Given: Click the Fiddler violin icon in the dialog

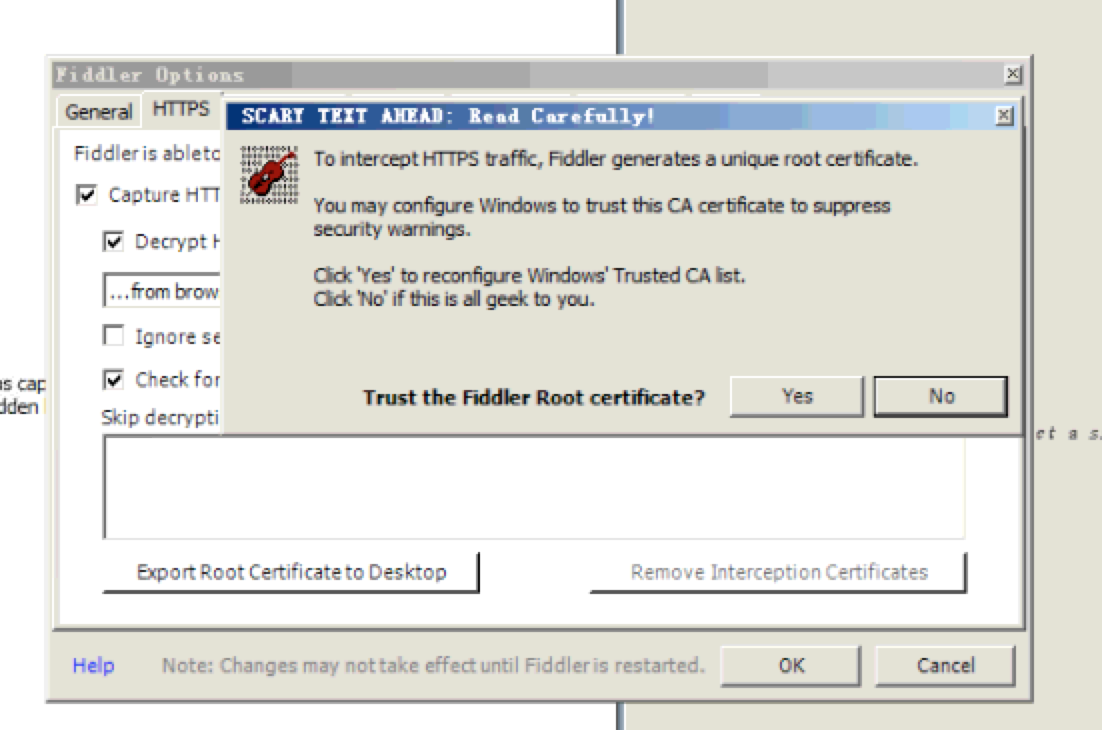Looking at the screenshot, I should coord(269,175).
